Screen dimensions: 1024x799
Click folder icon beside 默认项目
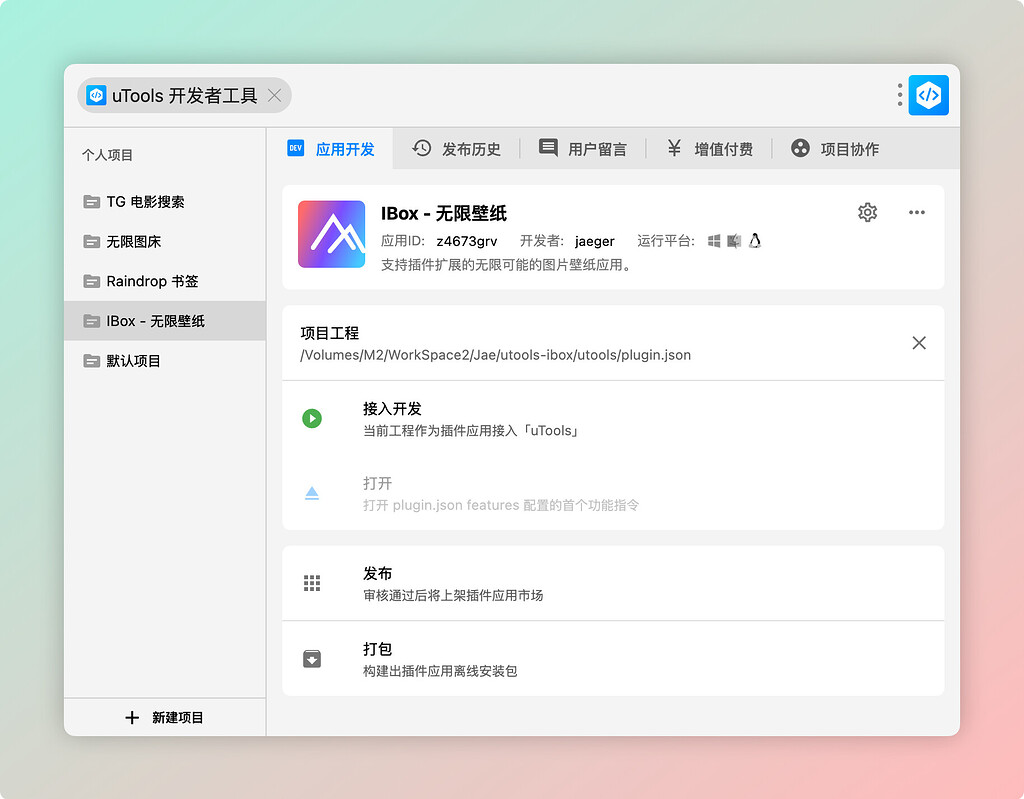(x=91, y=361)
